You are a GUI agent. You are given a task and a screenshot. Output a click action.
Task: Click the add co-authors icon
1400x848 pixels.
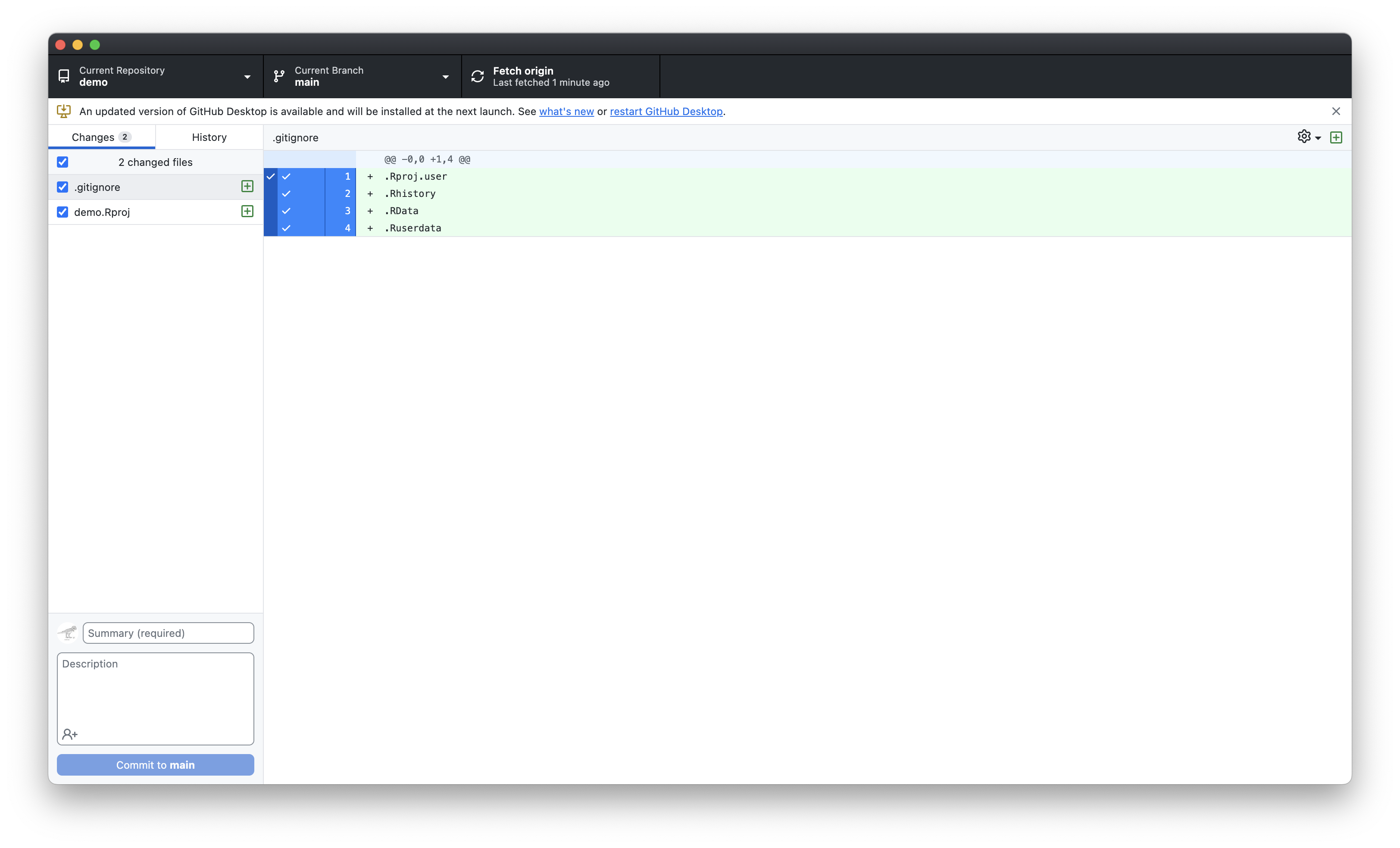70,734
